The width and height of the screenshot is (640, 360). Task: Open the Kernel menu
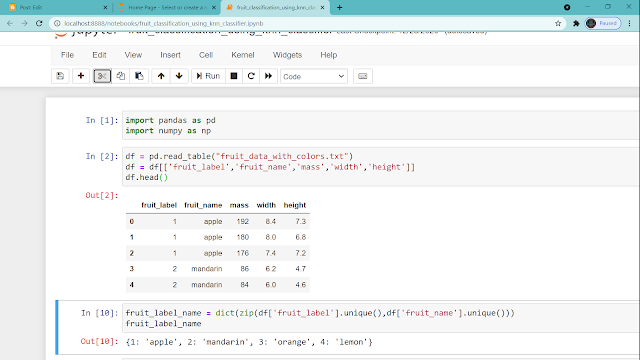[x=242, y=55]
